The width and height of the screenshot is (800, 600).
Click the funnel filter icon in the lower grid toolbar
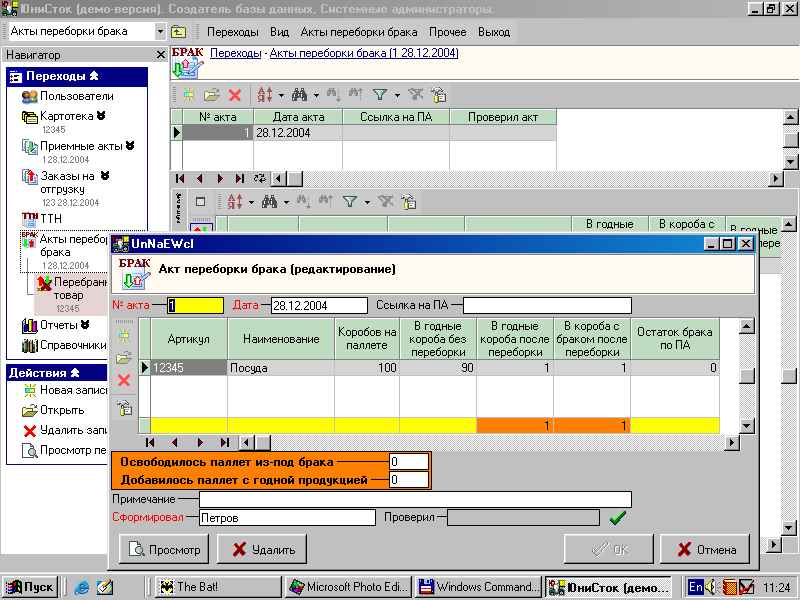tap(350, 202)
